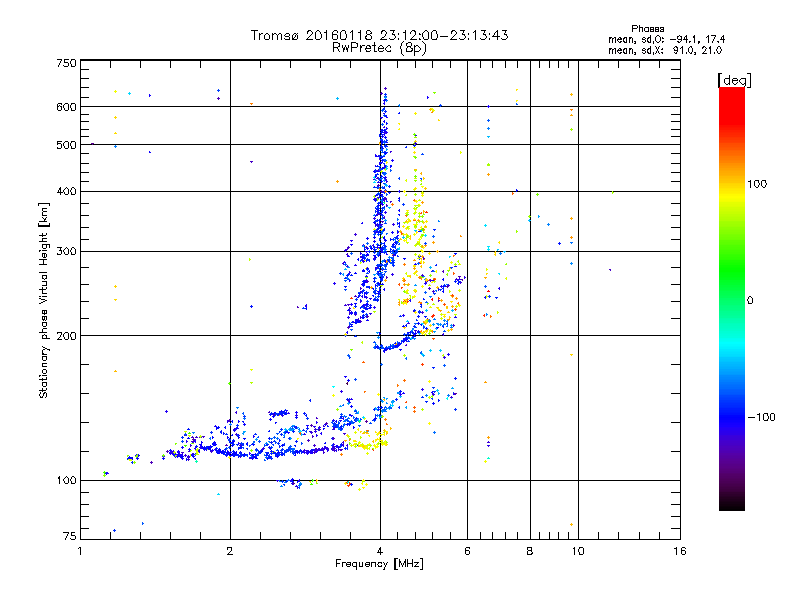Click the x-axis frequency tick label "1"
The height and width of the screenshot is (600, 800).
80,551
